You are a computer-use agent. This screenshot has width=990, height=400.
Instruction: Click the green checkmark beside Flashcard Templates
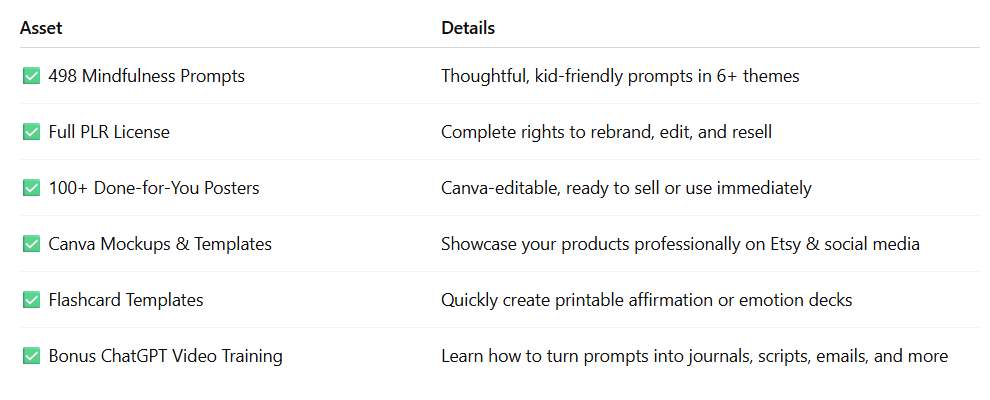(31, 300)
